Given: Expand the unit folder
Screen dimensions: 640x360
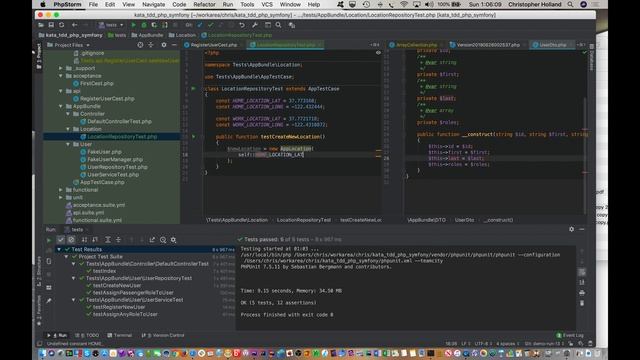Looking at the screenshot, I should 61,198.
